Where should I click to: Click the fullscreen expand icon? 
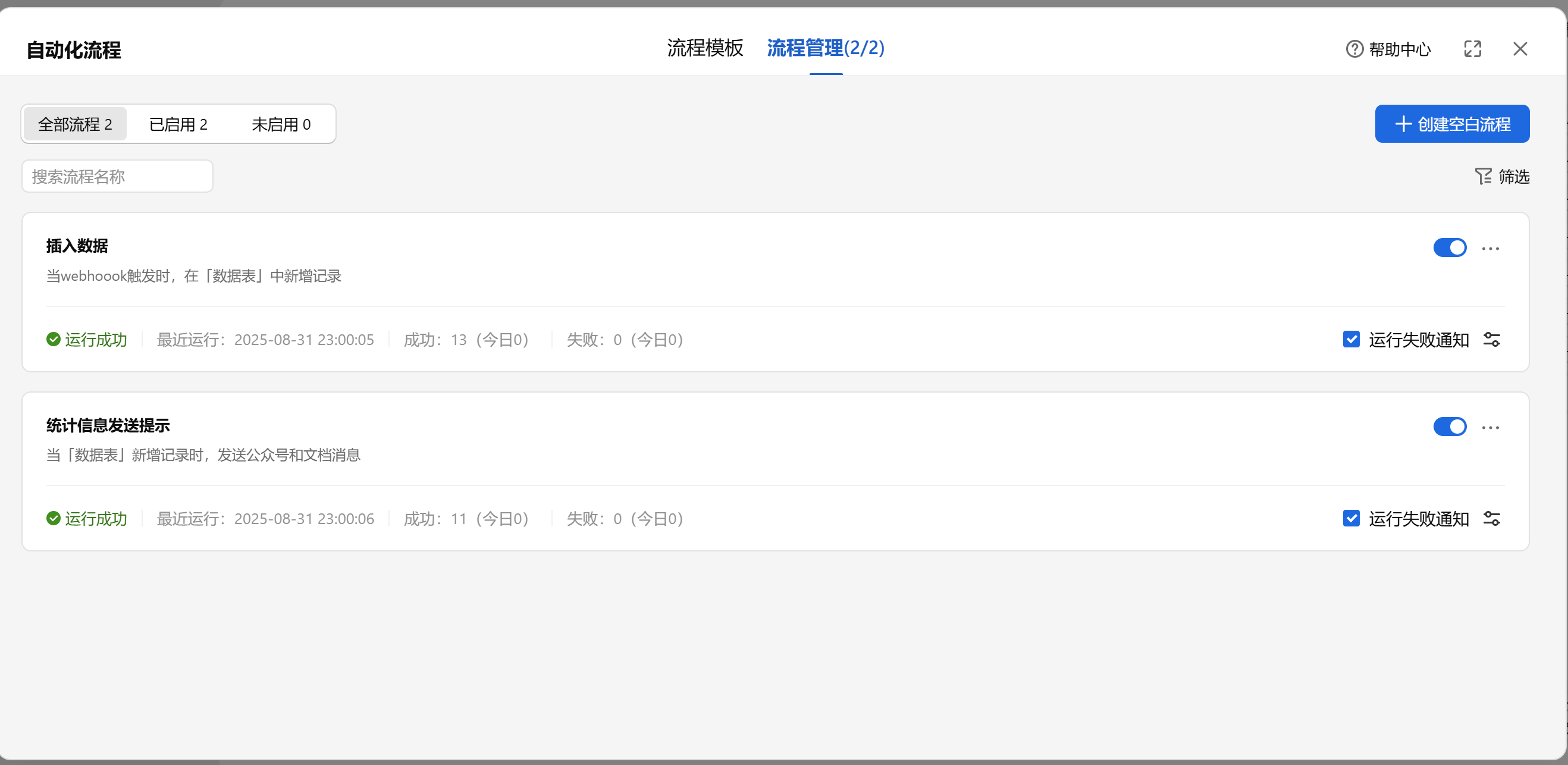(x=1472, y=49)
